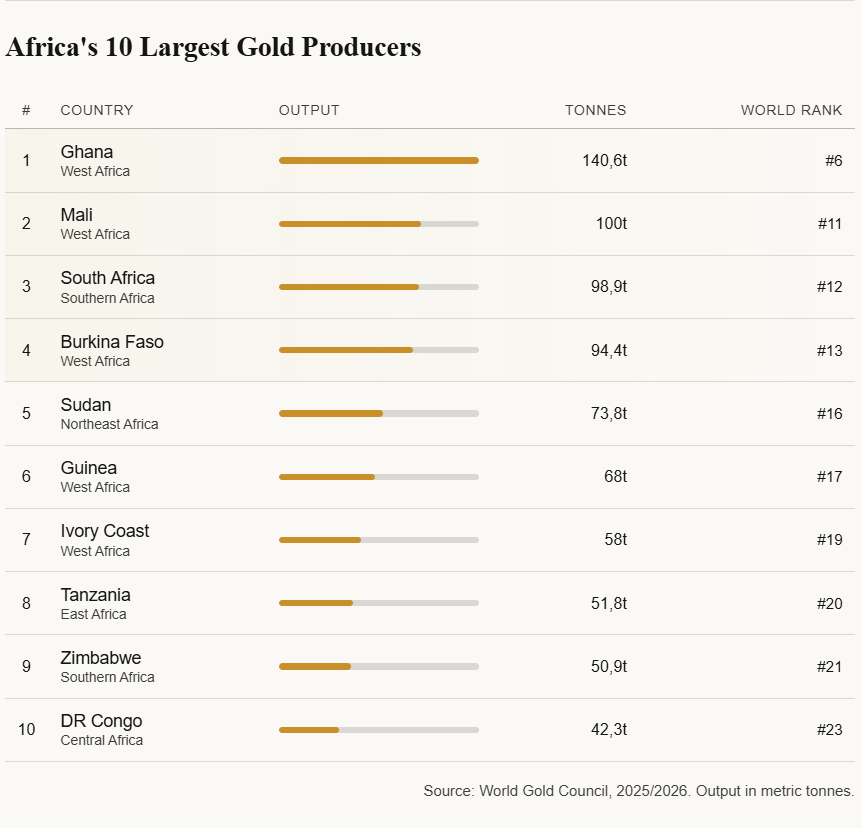
Task: Click Guinea's world rank #17
Action: tap(829, 477)
